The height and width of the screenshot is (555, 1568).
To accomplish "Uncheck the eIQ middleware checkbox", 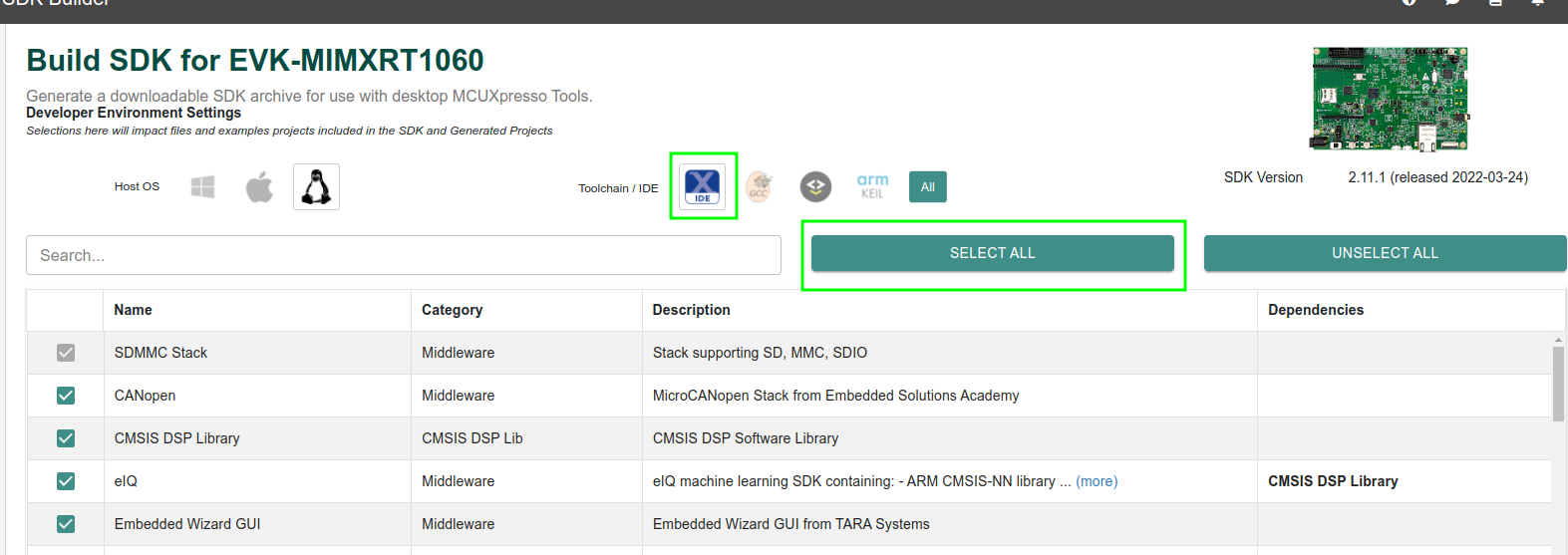I will (66, 481).
